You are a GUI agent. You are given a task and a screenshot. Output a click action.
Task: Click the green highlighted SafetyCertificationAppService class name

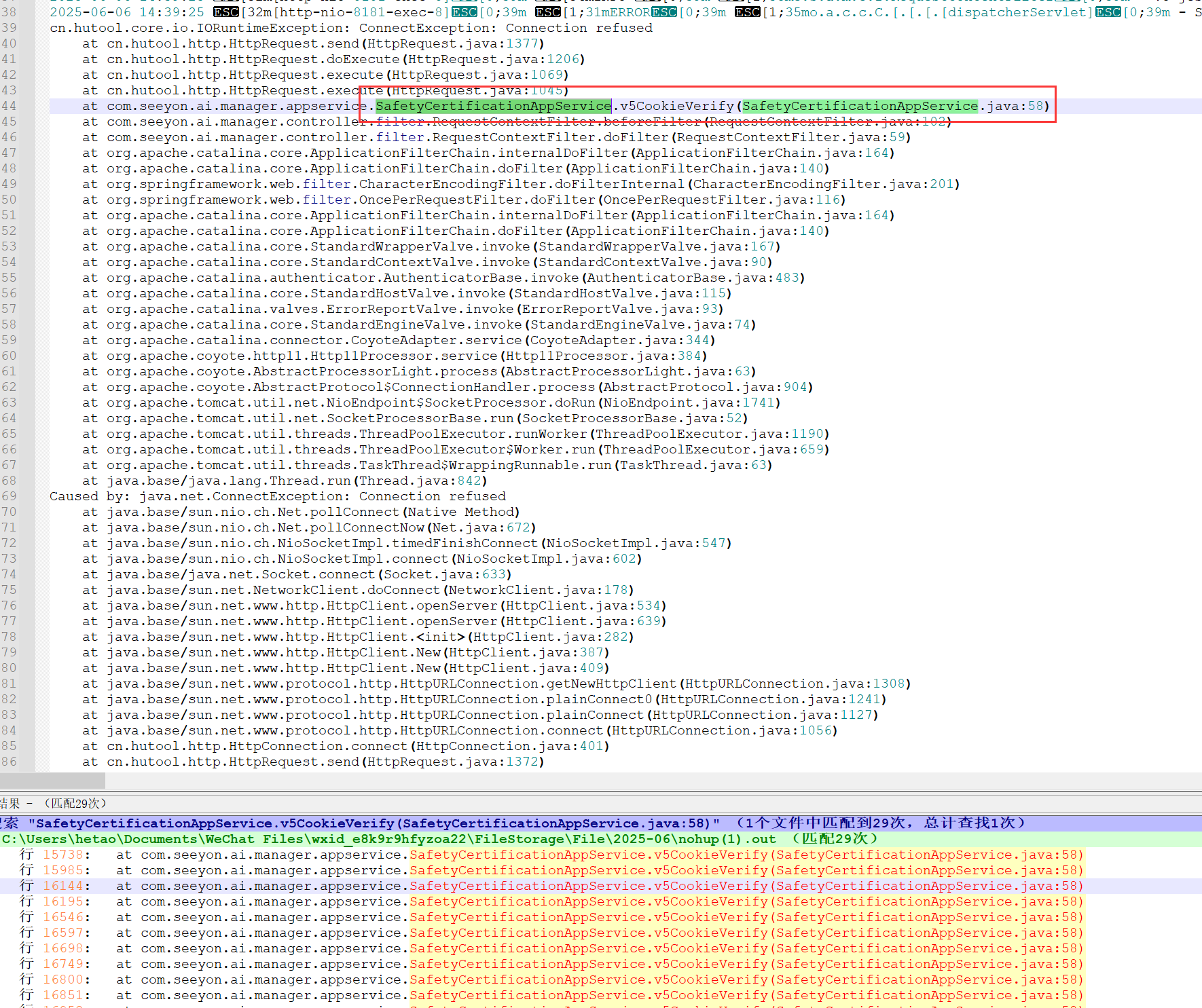coord(493,106)
